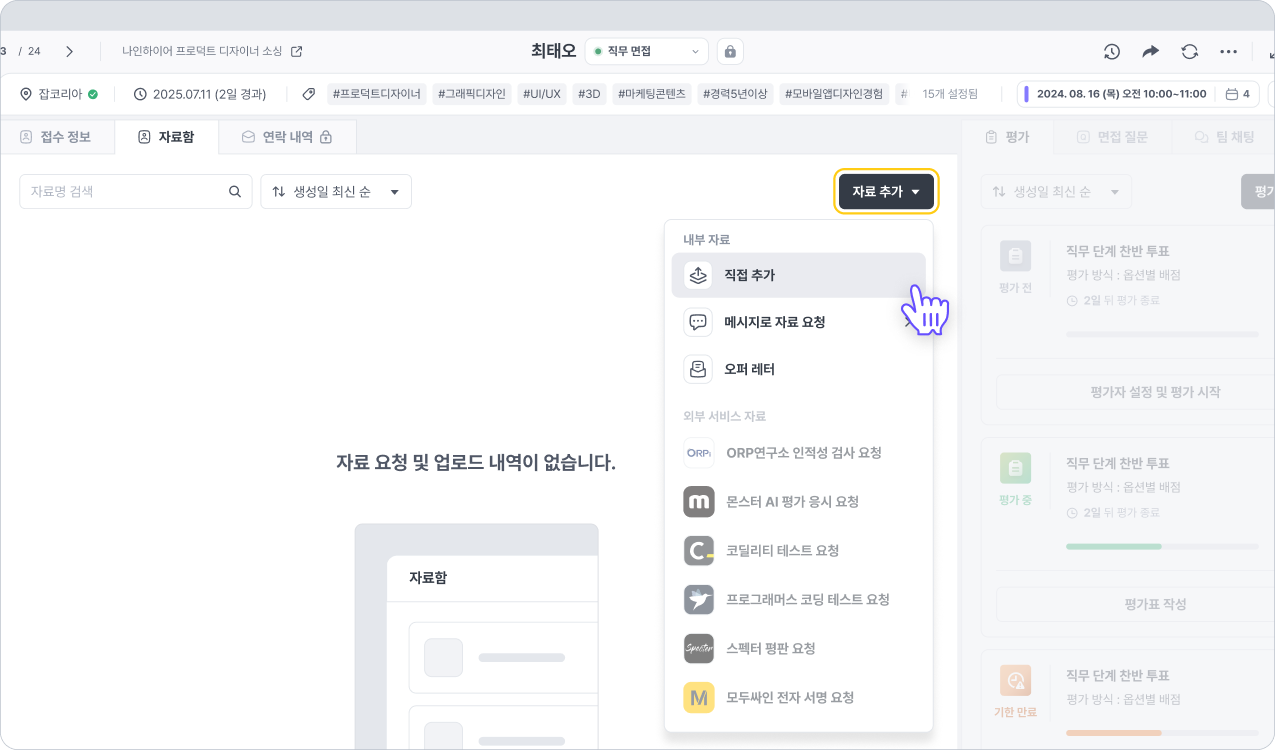Open the three-dot more options menu
The image size is (1275, 750).
pyautogui.click(x=1229, y=51)
